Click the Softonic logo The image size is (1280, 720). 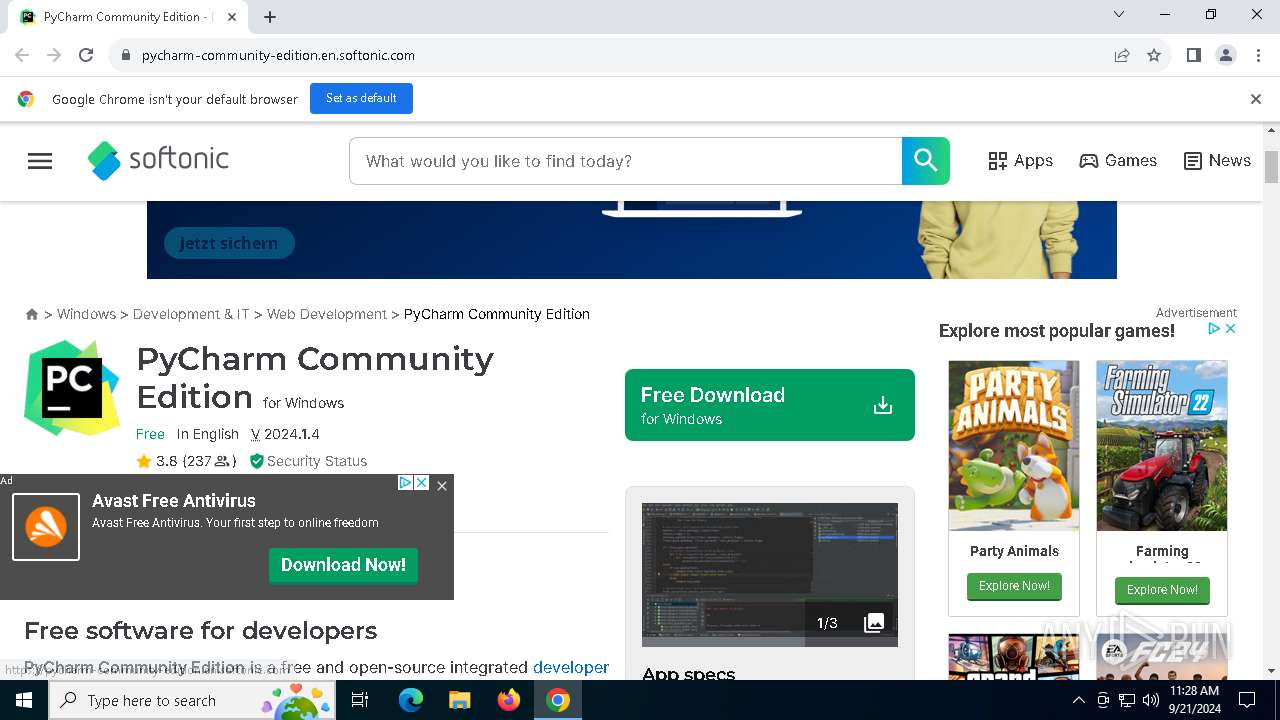[158, 160]
